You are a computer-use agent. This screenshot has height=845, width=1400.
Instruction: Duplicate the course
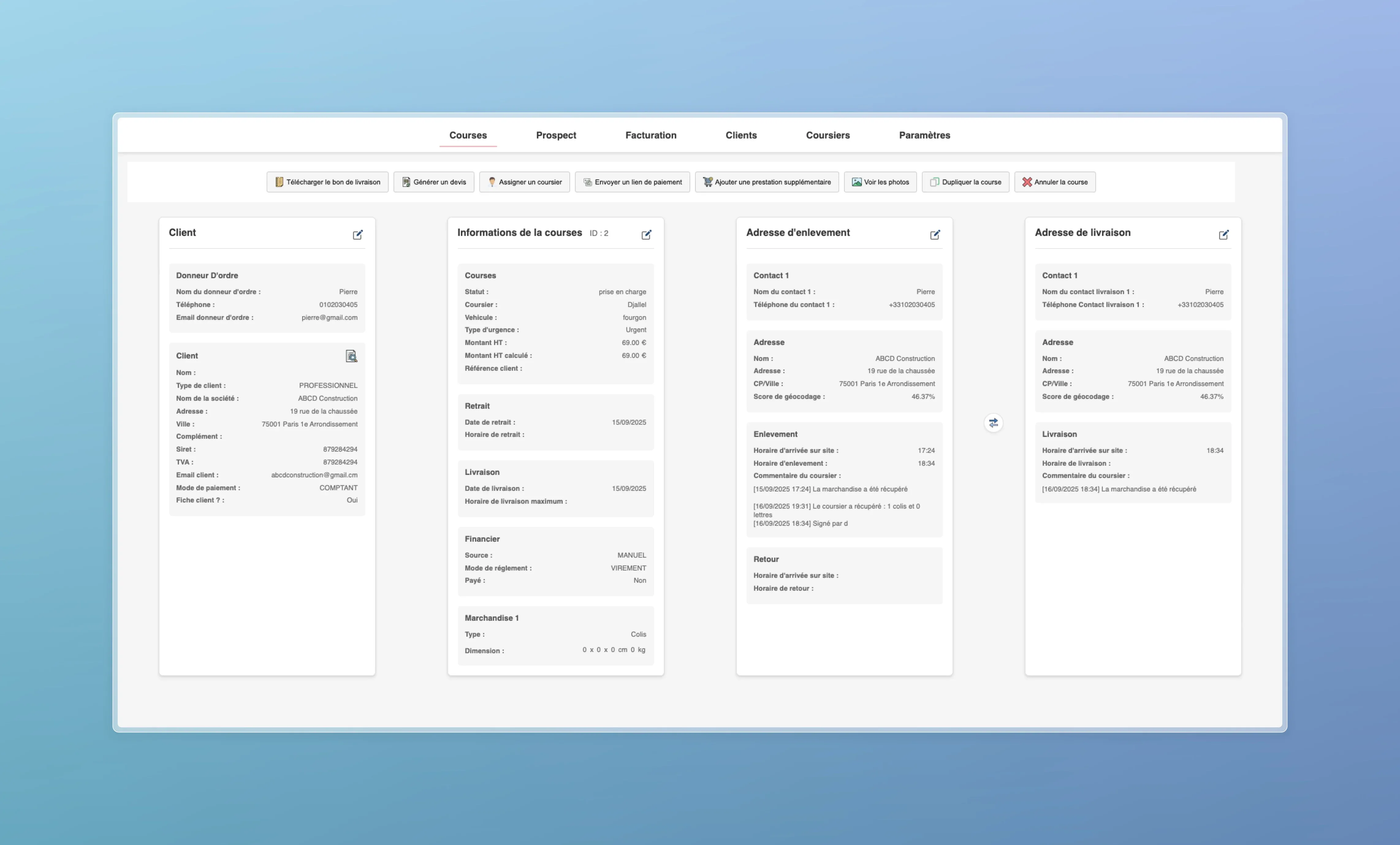click(x=965, y=182)
